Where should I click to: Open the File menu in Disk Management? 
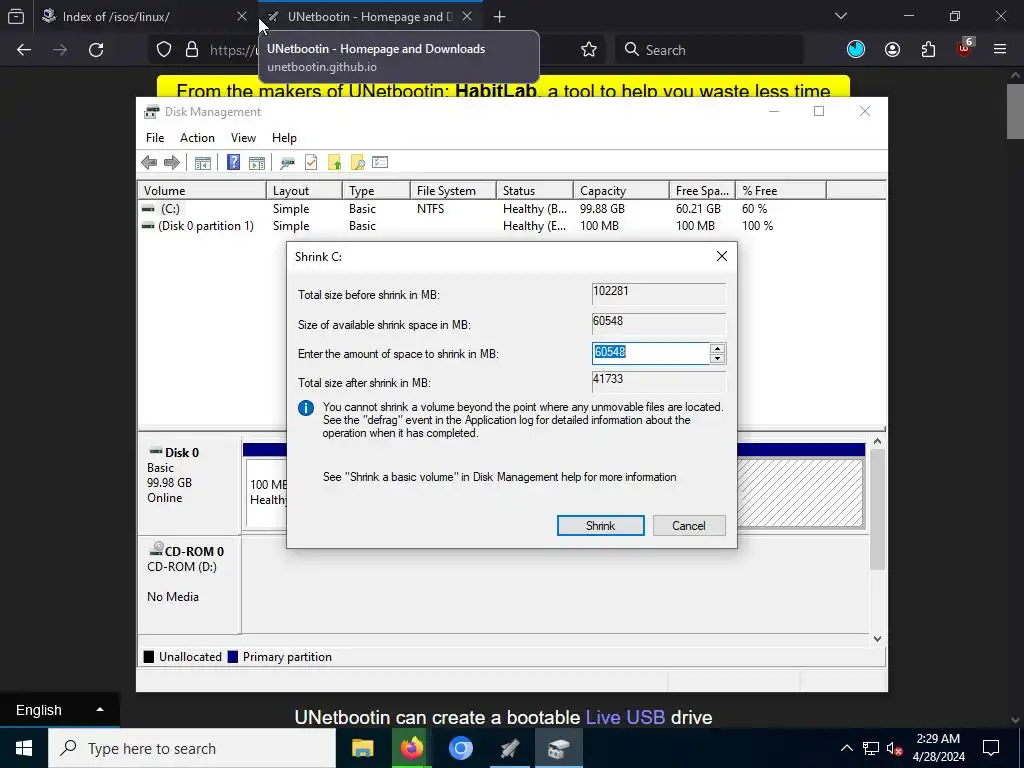coord(155,138)
